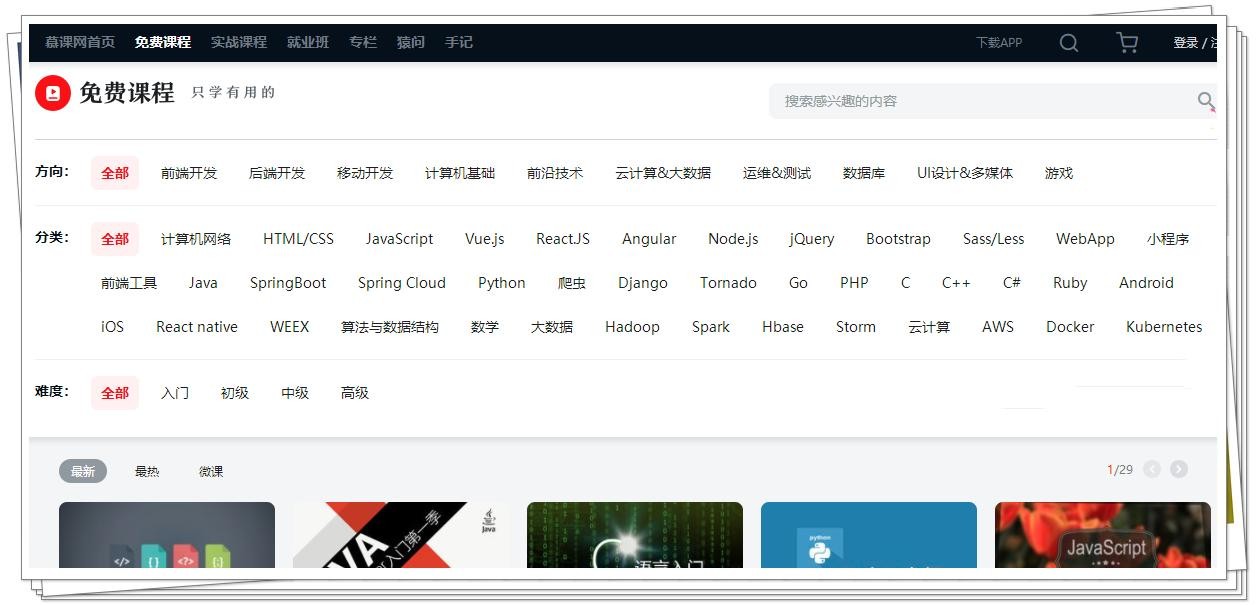Go to next page arrow of courses
1258x605 pixels.
(1179, 469)
